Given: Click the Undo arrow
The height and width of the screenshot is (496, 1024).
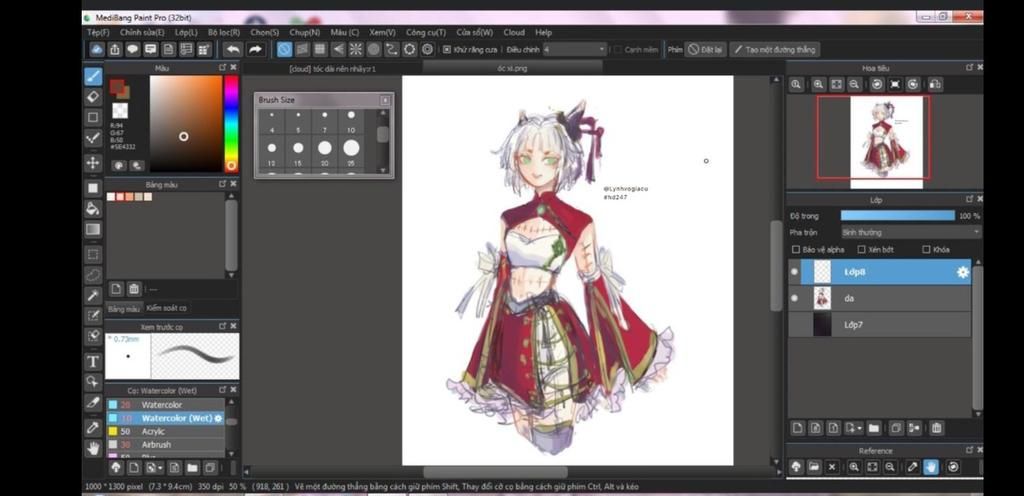Looking at the screenshot, I should (232, 50).
